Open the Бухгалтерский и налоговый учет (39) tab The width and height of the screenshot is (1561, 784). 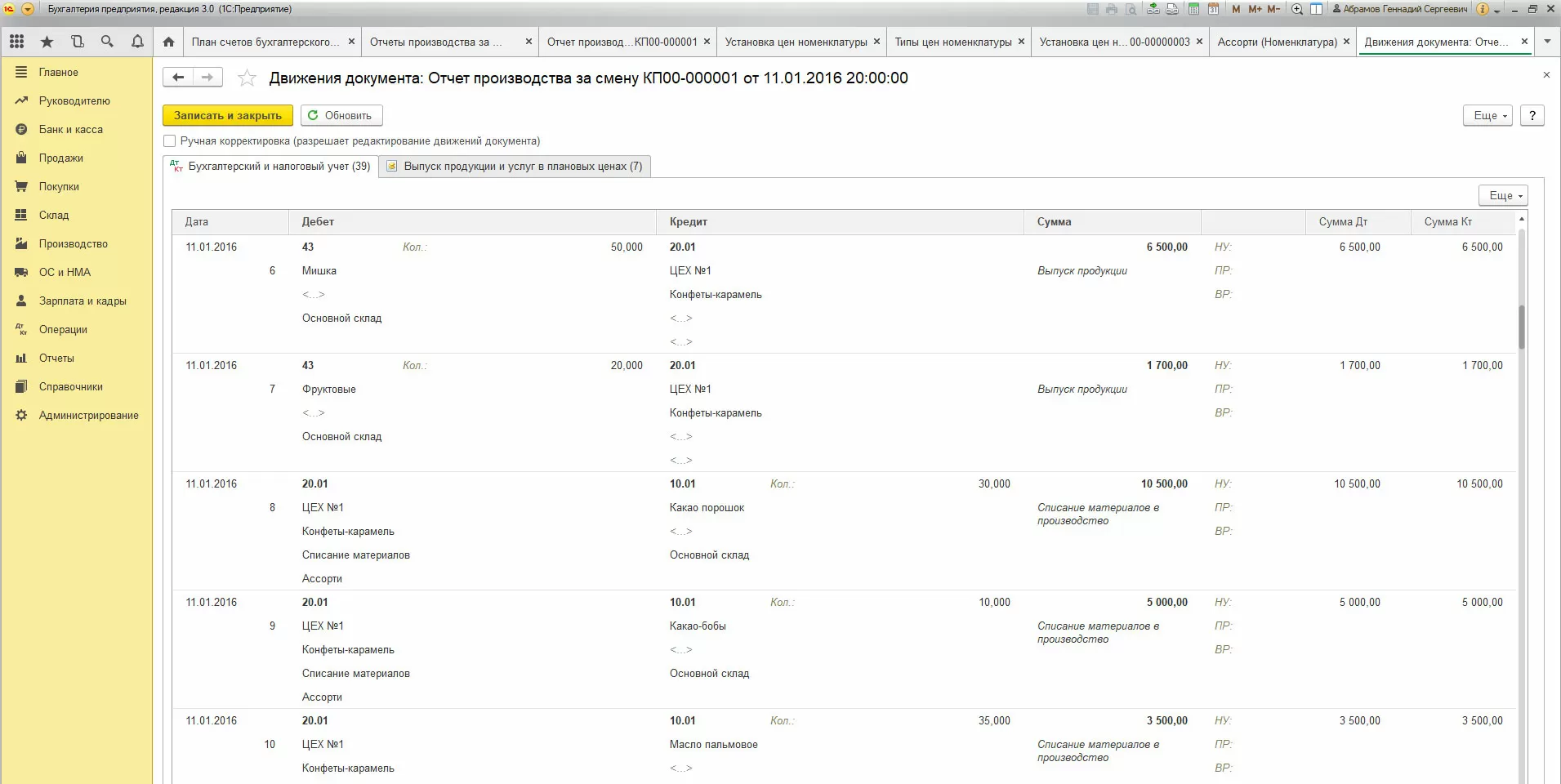270,166
